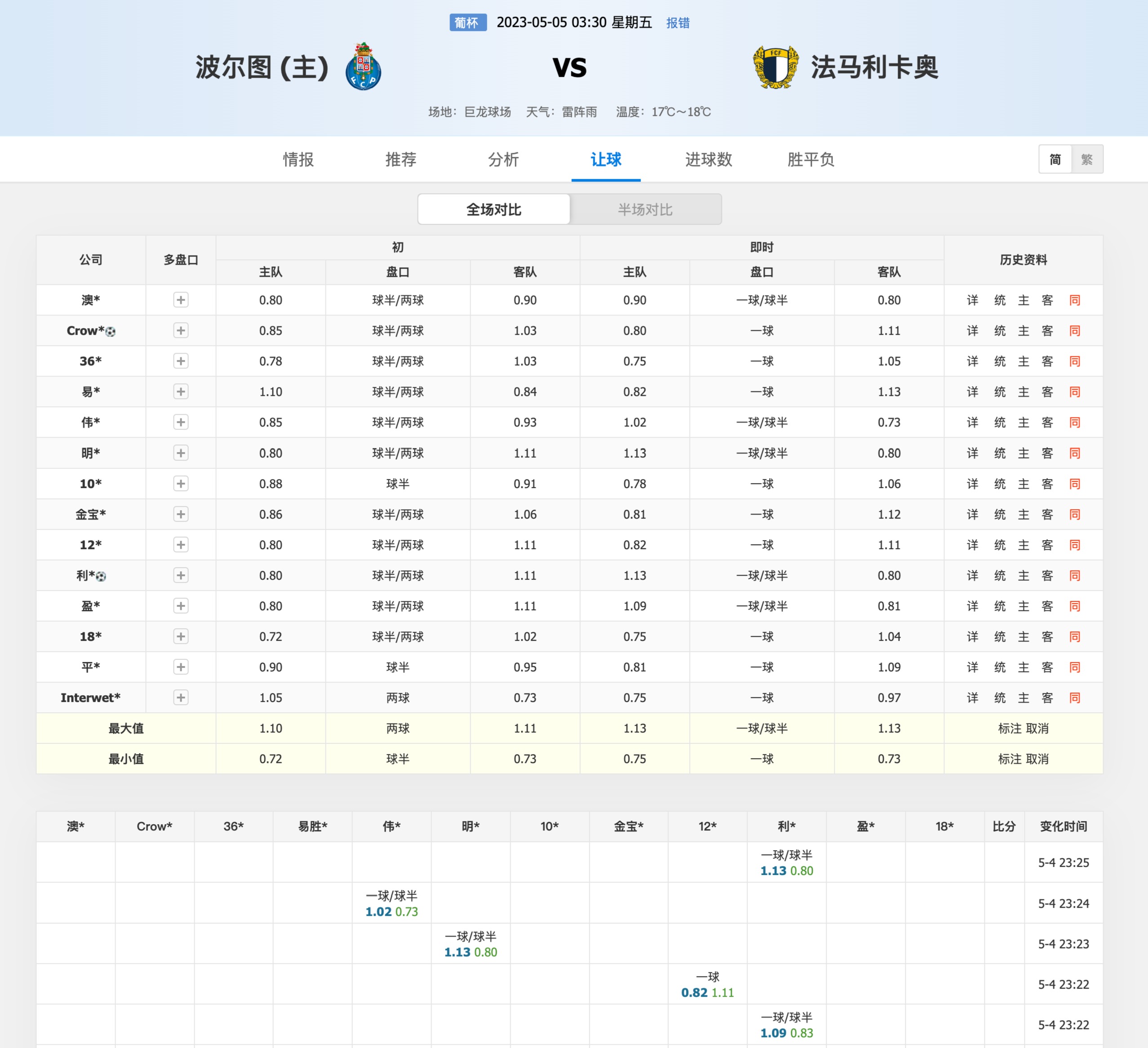Click away team name 法马利卡奥

pyautogui.click(x=874, y=67)
